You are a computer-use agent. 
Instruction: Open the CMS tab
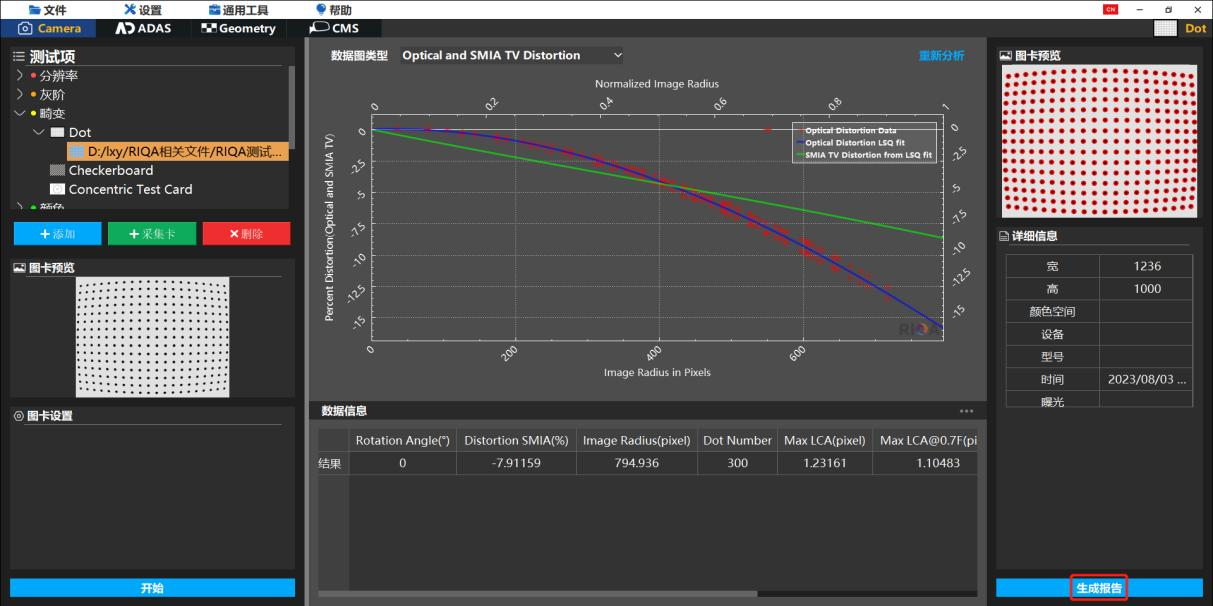tap(334, 28)
